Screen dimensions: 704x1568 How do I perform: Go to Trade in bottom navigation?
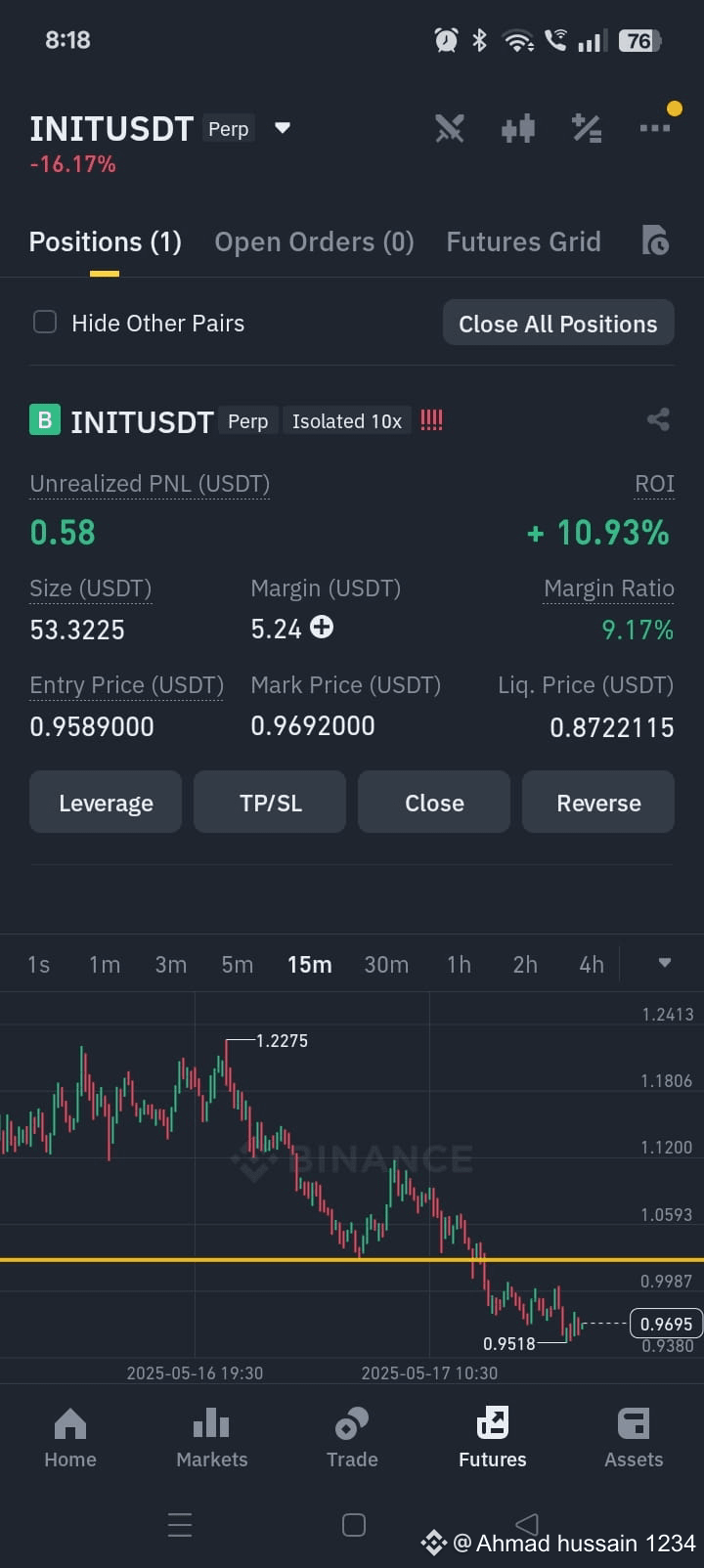click(x=352, y=1437)
